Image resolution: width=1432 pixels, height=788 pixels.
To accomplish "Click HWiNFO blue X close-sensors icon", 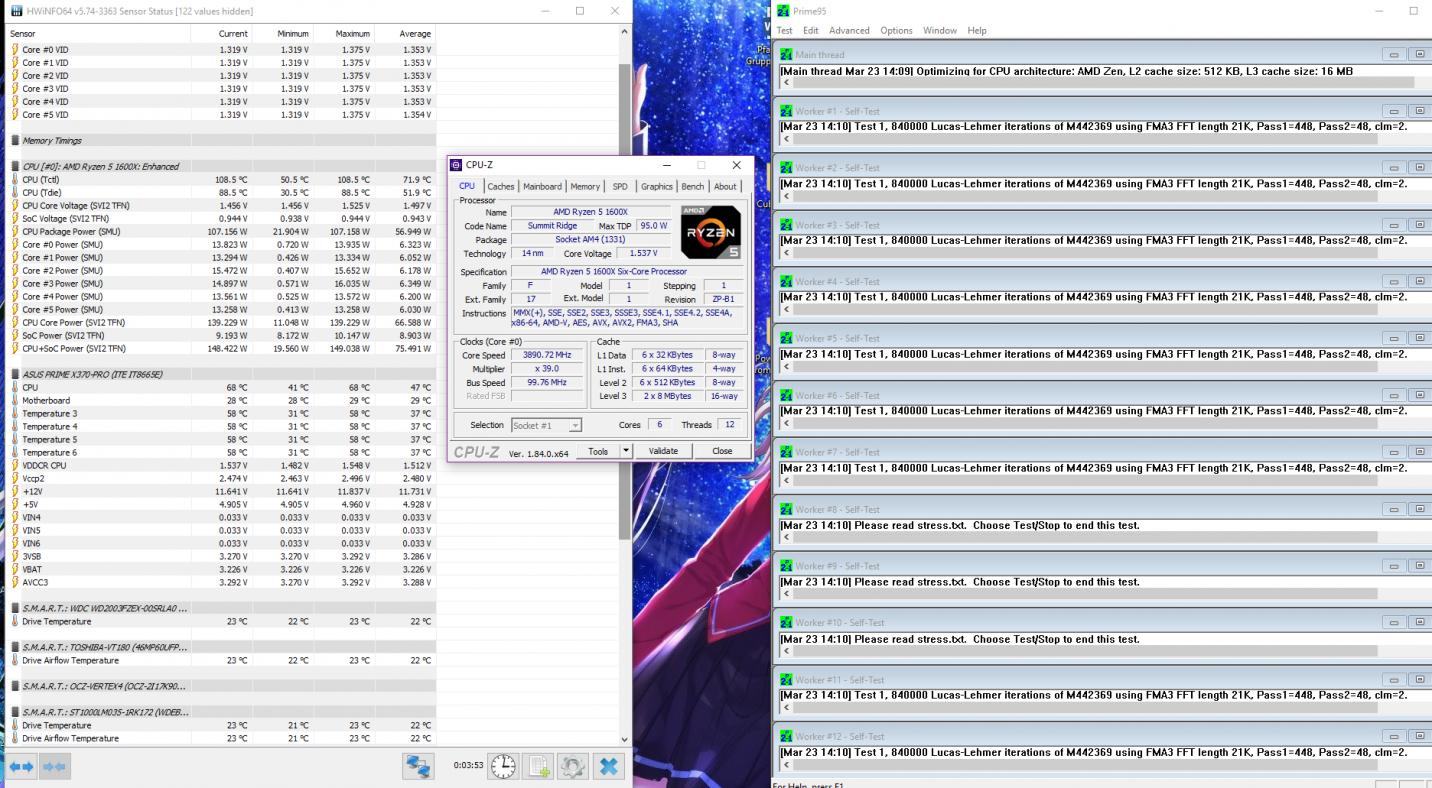I will pos(608,766).
